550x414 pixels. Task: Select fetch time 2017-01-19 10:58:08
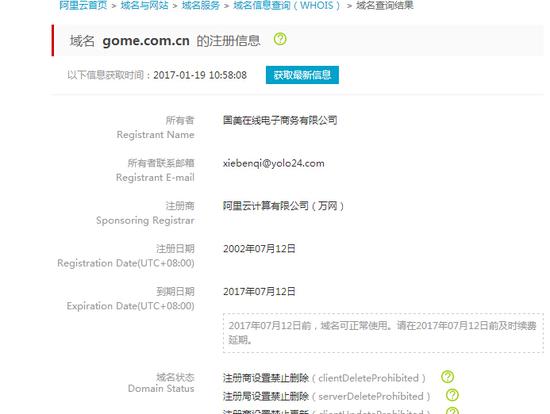coord(200,75)
